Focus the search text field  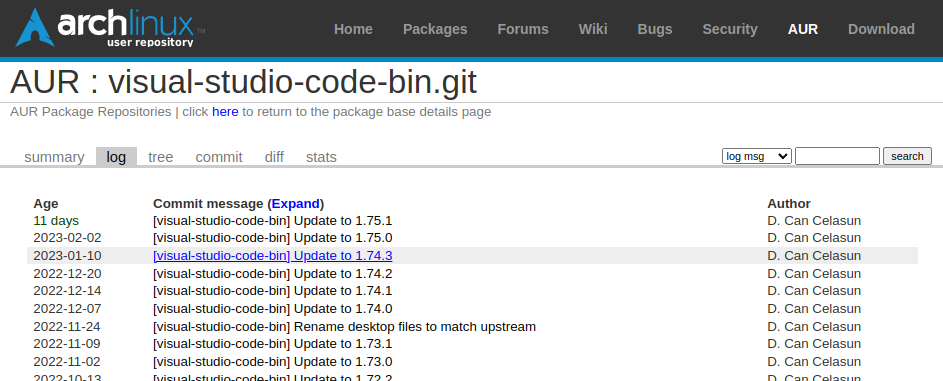click(837, 156)
